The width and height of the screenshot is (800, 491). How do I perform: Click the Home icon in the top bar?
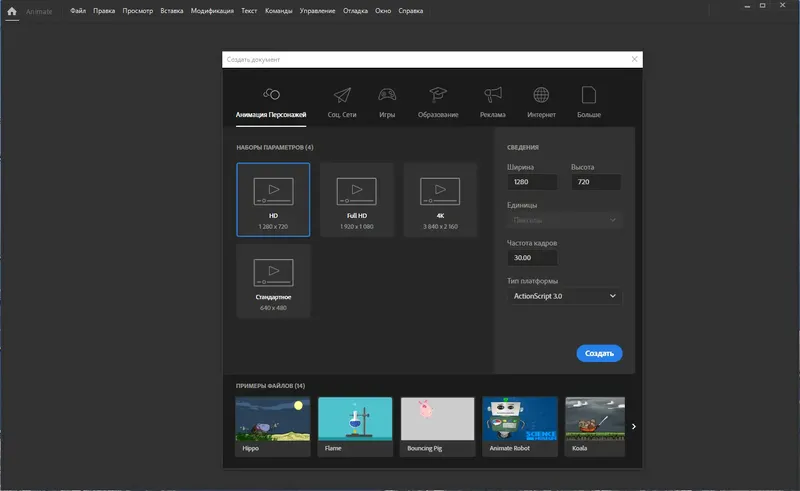(12, 11)
